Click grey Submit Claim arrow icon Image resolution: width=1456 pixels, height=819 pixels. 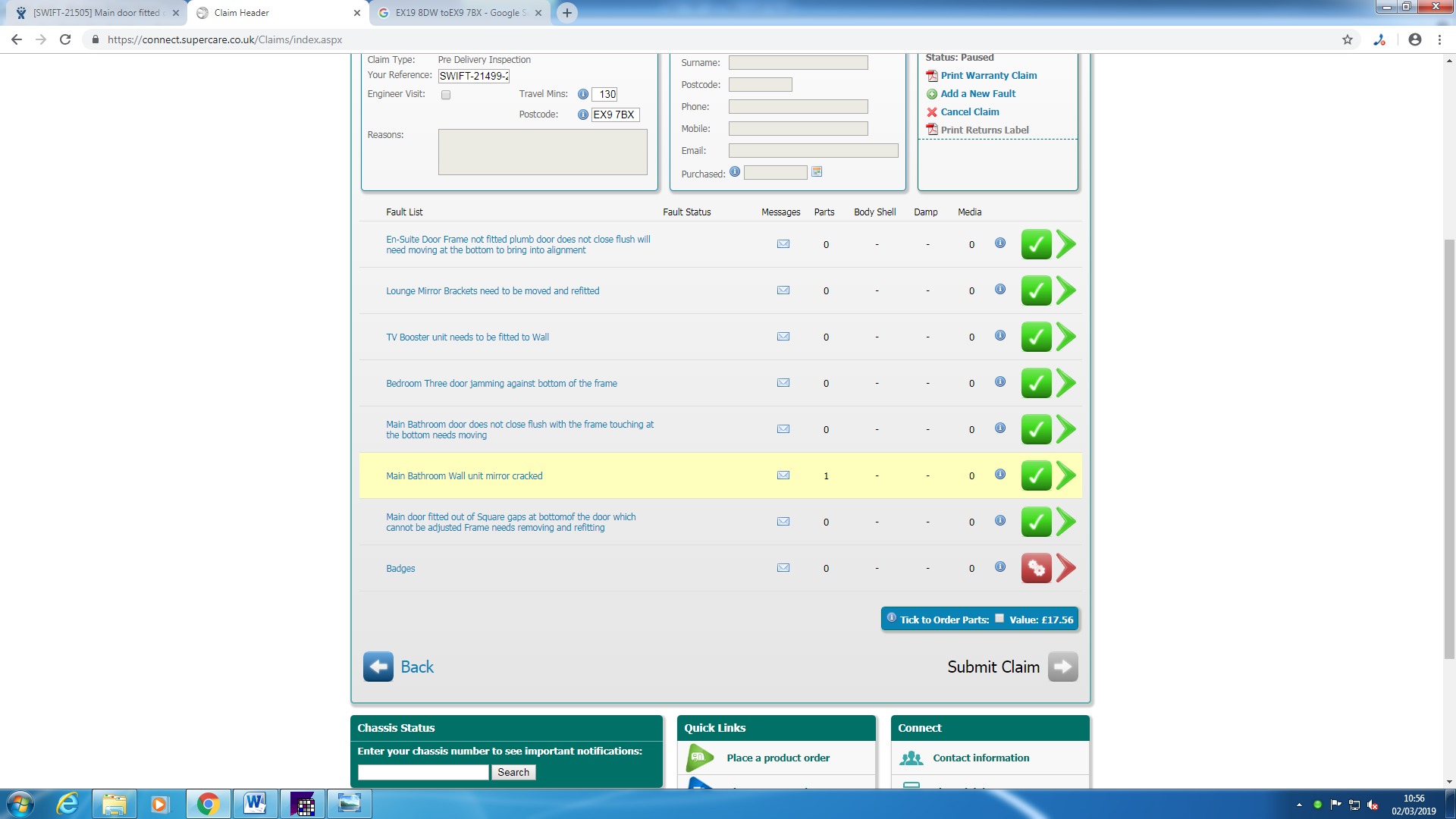[x=1062, y=667]
